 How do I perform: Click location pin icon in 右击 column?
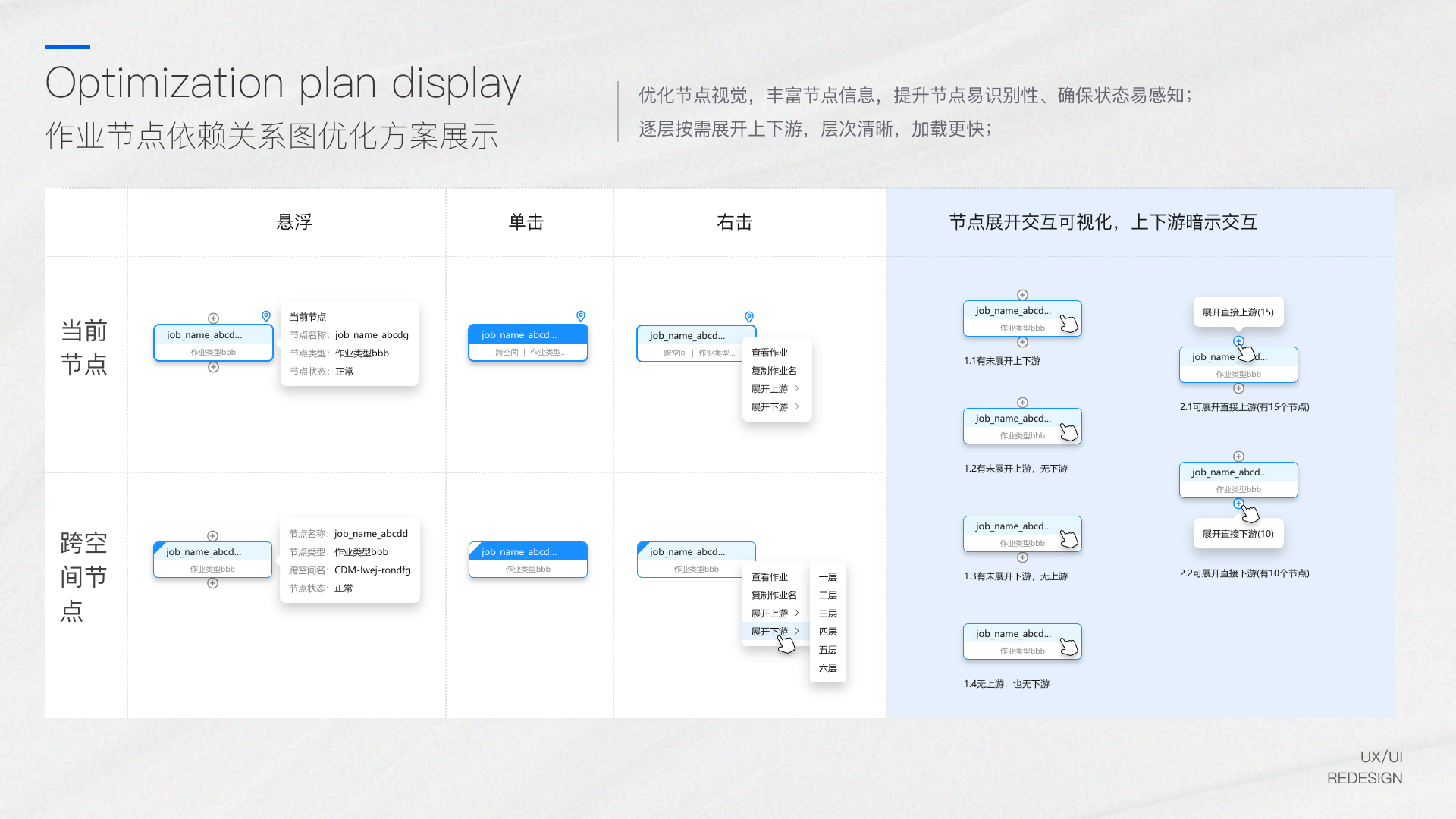[749, 316]
